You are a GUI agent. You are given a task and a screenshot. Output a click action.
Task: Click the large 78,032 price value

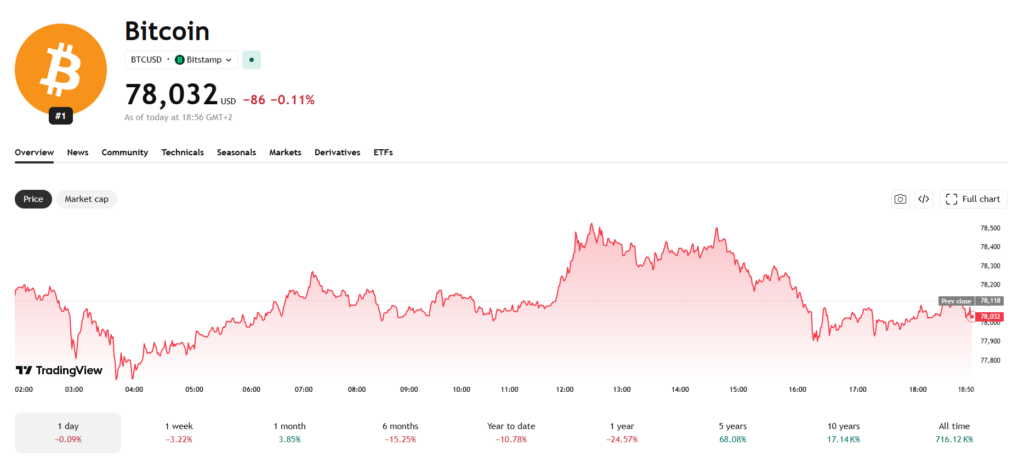coord(171,94)
